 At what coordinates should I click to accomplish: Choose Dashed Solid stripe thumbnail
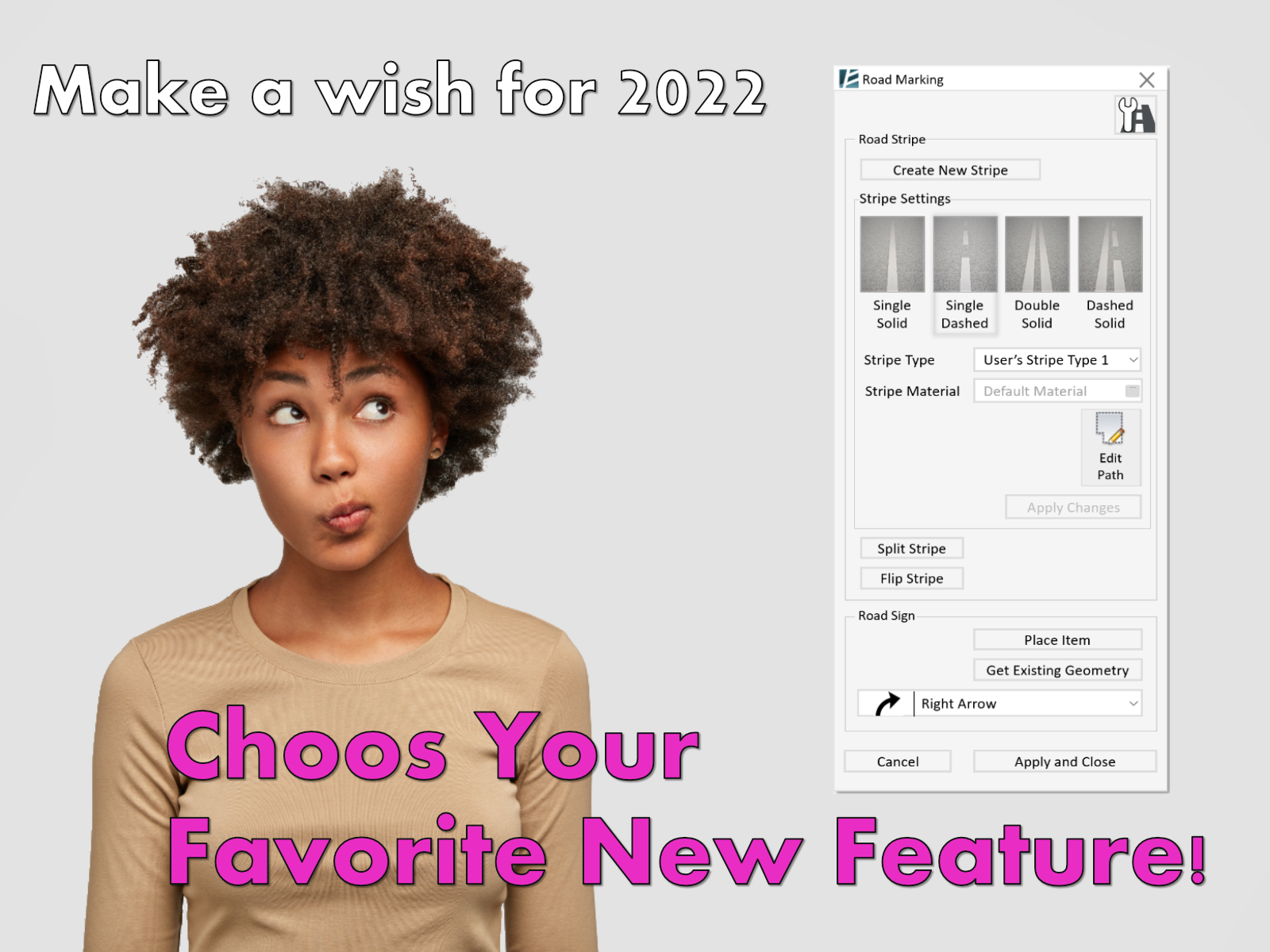tap(1110, 254)
